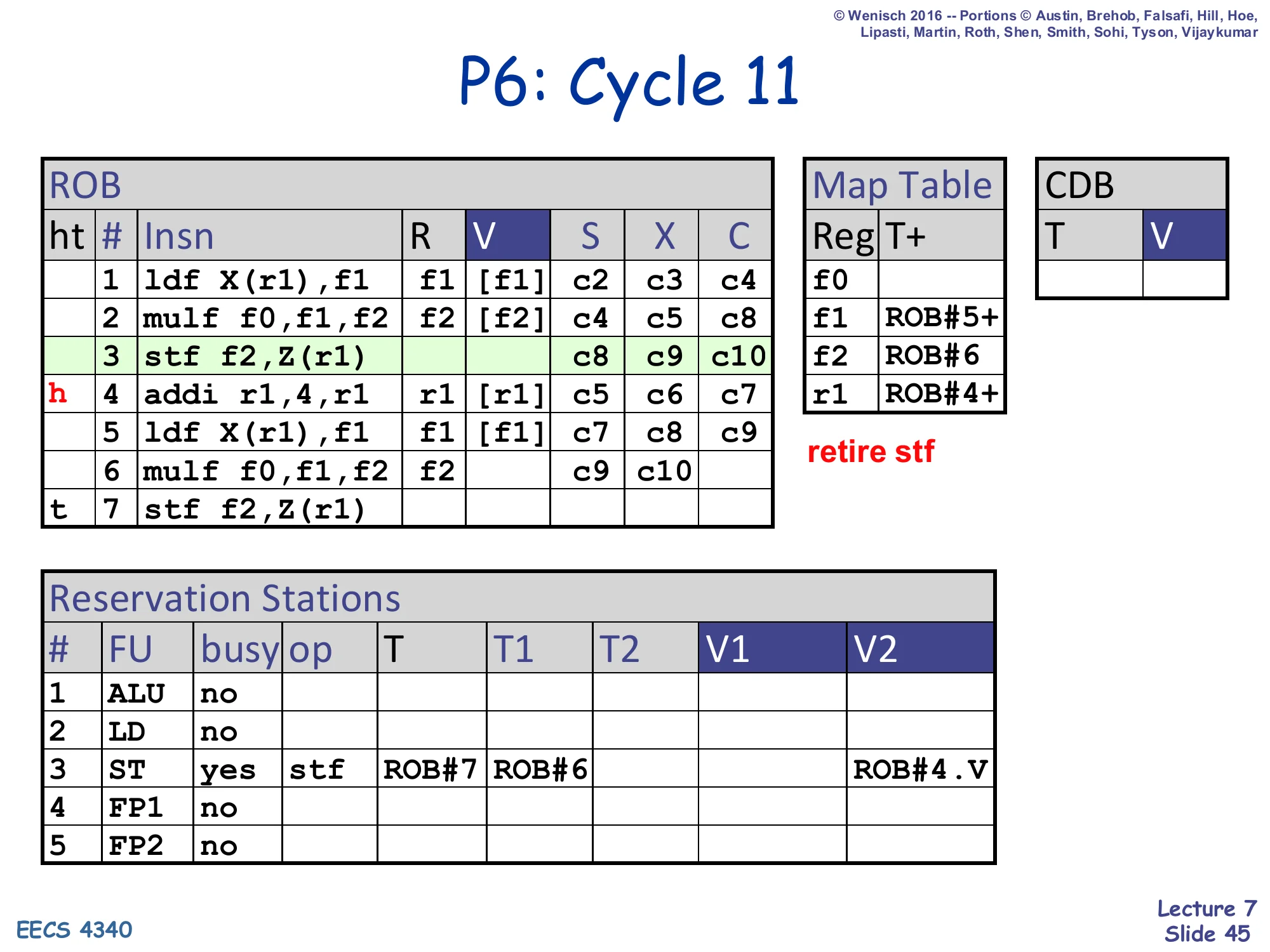The width and height of the screenshot is (1270, 952).
Task: Click the 't' tail pointer marker
Action: pyautogui.click(x=58, y=509)
